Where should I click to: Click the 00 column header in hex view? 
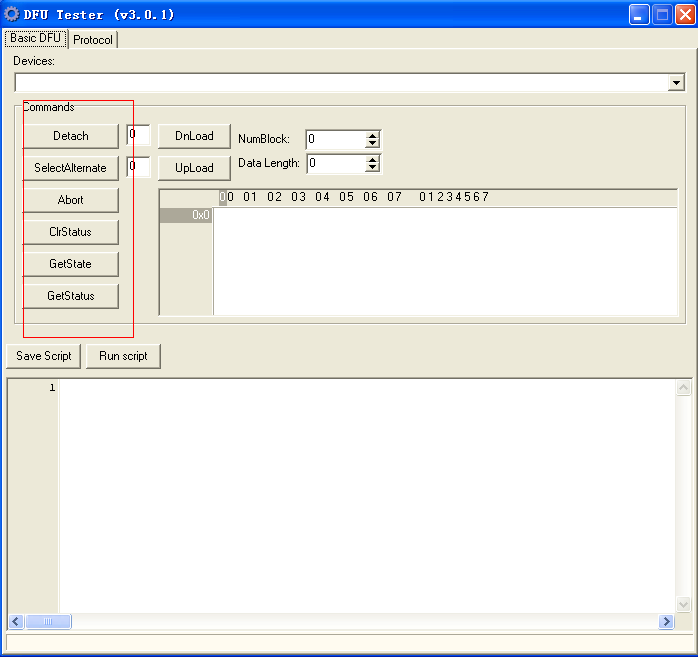tap(226, 197)
